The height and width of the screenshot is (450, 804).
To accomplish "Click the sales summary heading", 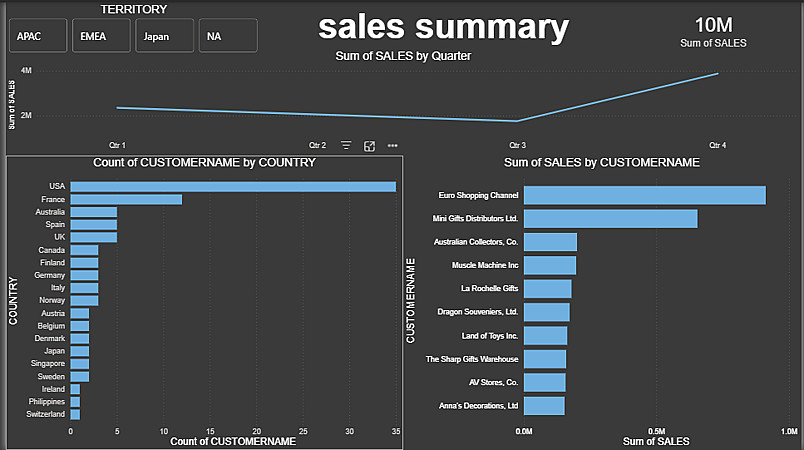I will (444, 27).
